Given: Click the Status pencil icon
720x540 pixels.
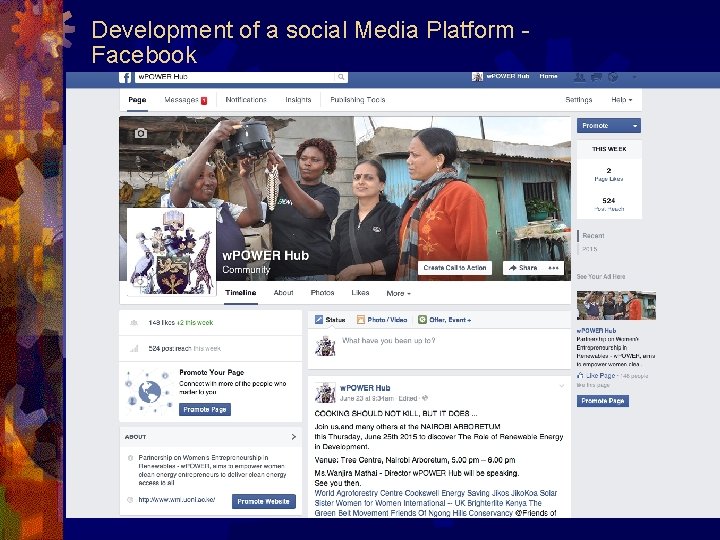Looking at the screenshot, I should 319,320.
